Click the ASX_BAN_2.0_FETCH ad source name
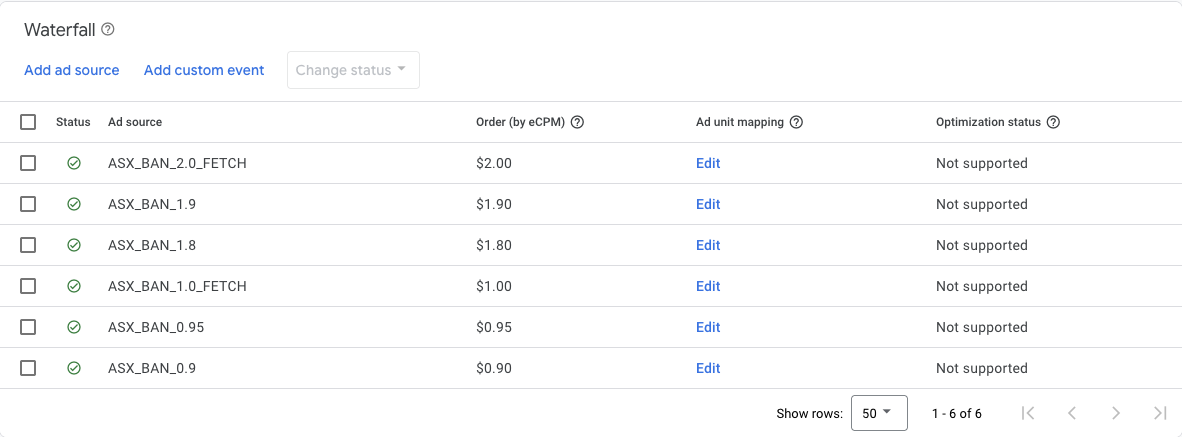This screenshot has width=1182, height=437. click(x=177, y=163)
